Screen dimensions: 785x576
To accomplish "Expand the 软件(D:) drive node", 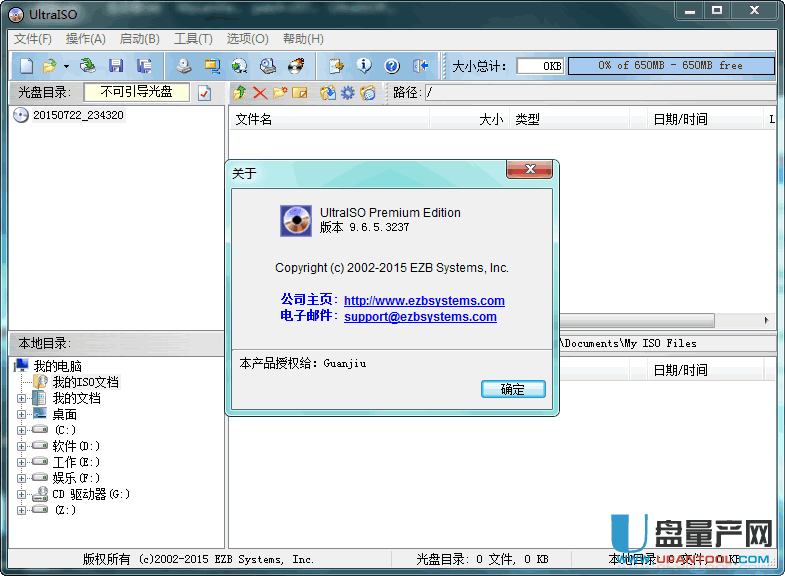I will click(22, 446).
